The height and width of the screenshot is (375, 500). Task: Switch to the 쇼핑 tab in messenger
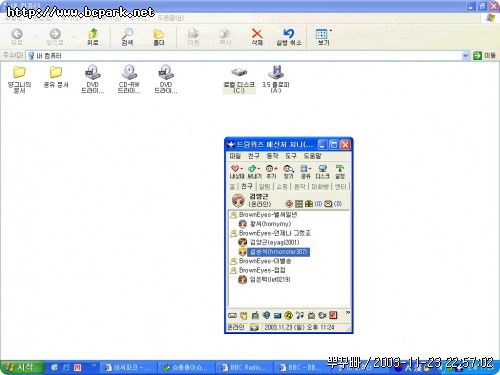(x=282, y=187)
